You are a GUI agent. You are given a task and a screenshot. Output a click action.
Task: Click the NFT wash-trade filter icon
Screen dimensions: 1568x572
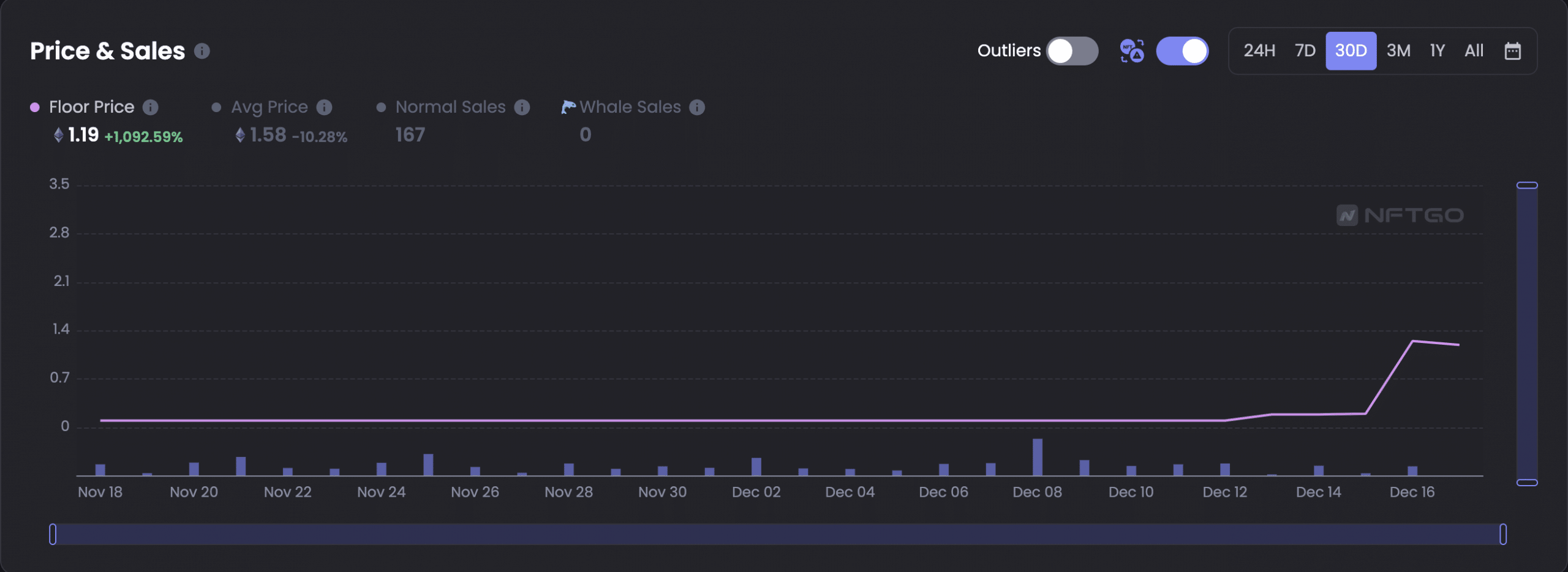tap(1132, 51)
